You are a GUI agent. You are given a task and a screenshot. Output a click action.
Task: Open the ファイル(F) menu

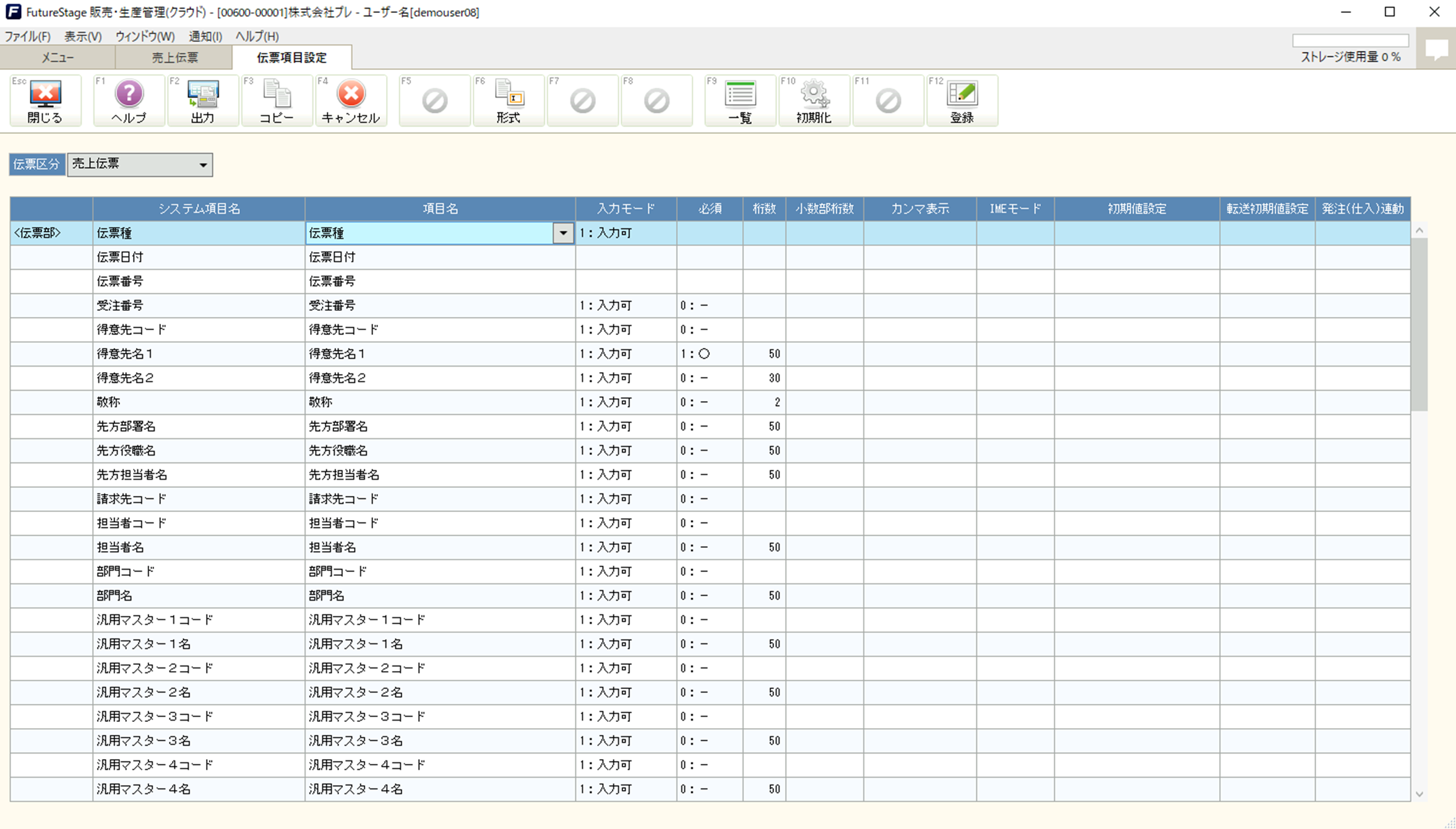pyautogui.click(x=27, y=36)
